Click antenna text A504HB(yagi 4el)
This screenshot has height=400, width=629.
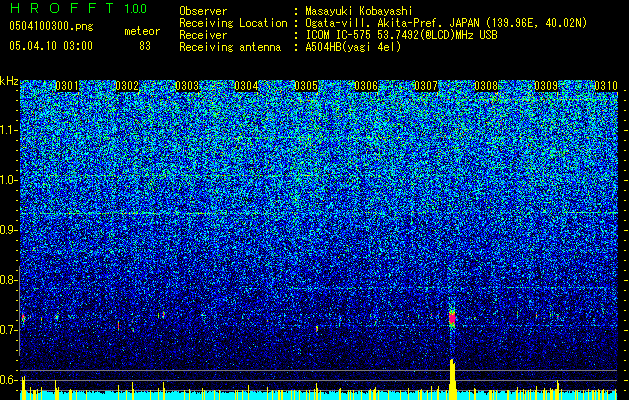tap(353, 47)
